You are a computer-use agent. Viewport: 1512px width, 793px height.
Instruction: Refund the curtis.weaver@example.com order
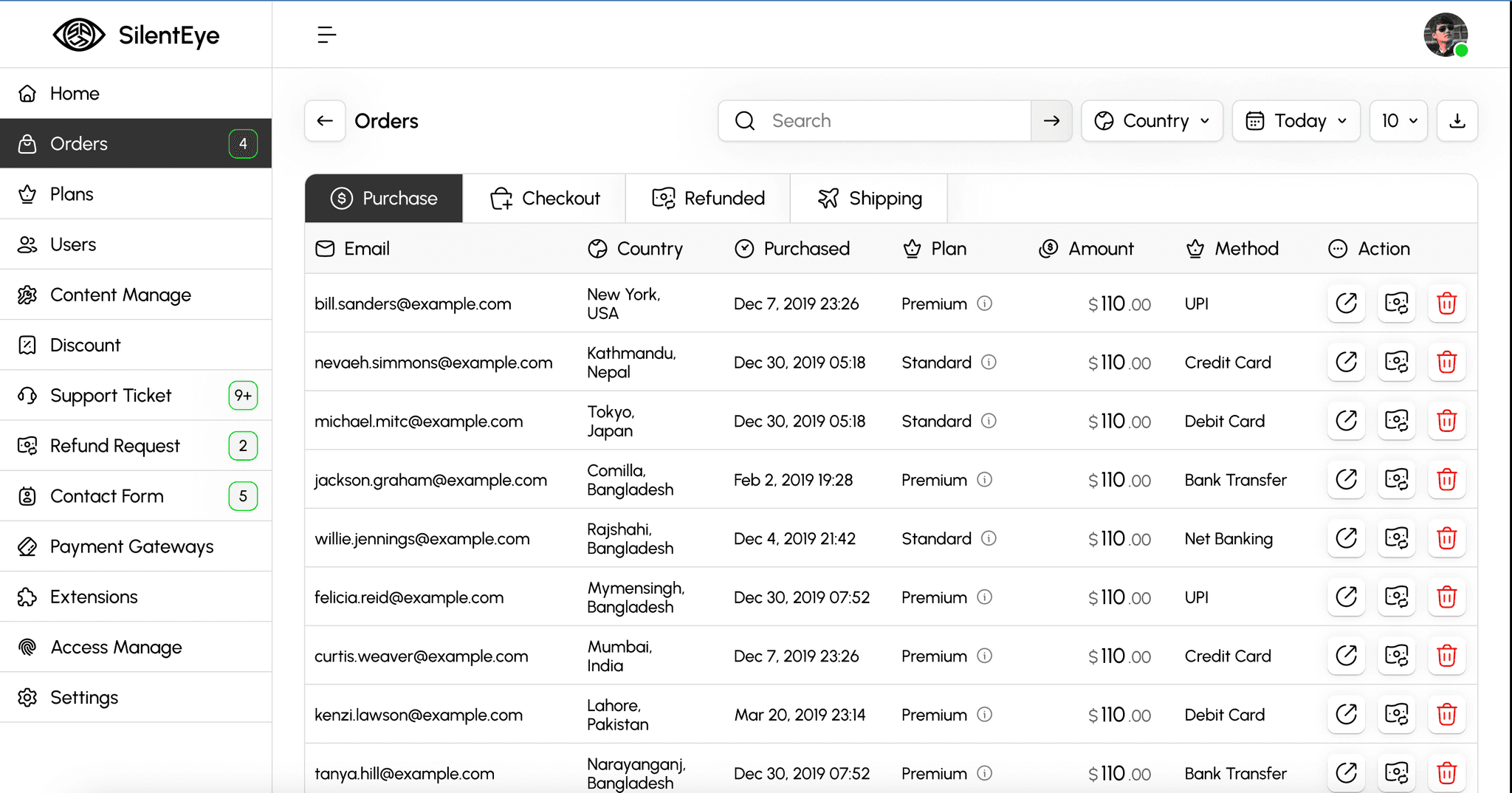[1397, 656]
